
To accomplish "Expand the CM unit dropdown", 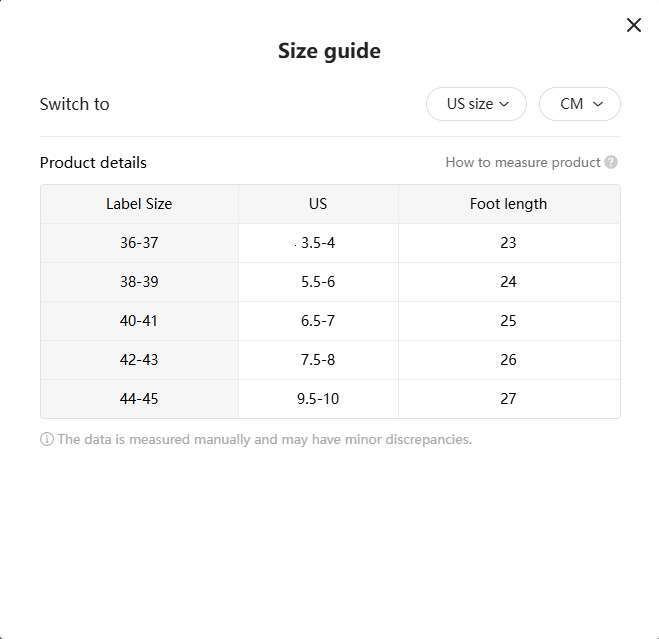I will (580, 104).
